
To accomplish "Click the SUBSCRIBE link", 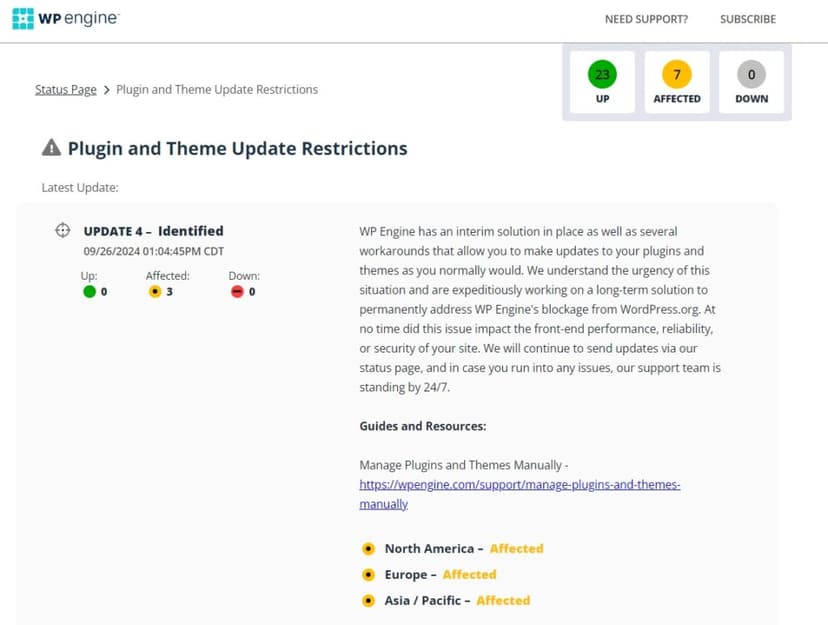I will click(748, 20).
